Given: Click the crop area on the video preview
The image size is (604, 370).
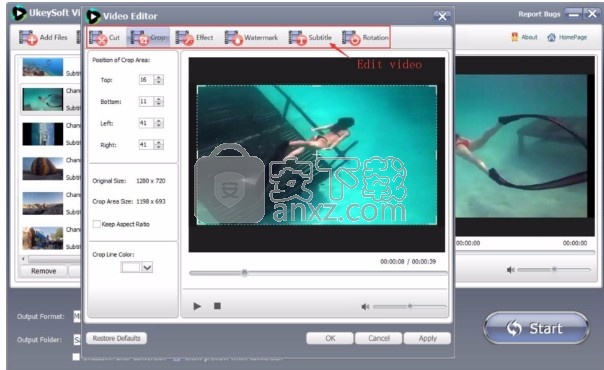Looking at the screenshot, I should [317, 155].
